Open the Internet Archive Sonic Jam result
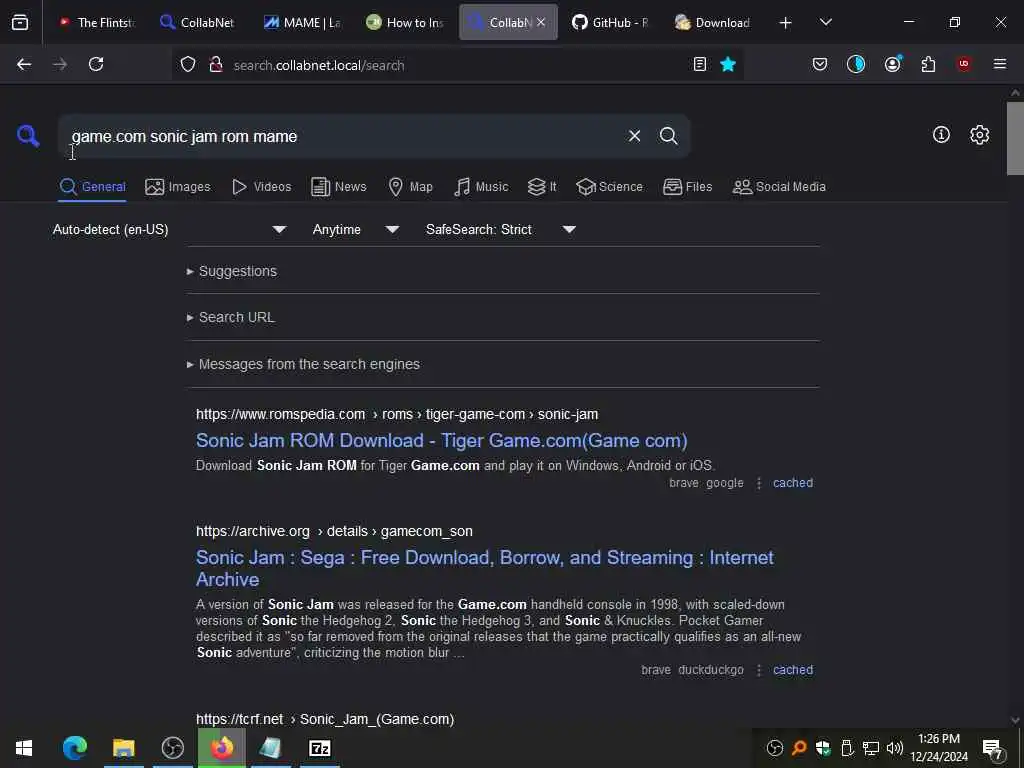 485,568
